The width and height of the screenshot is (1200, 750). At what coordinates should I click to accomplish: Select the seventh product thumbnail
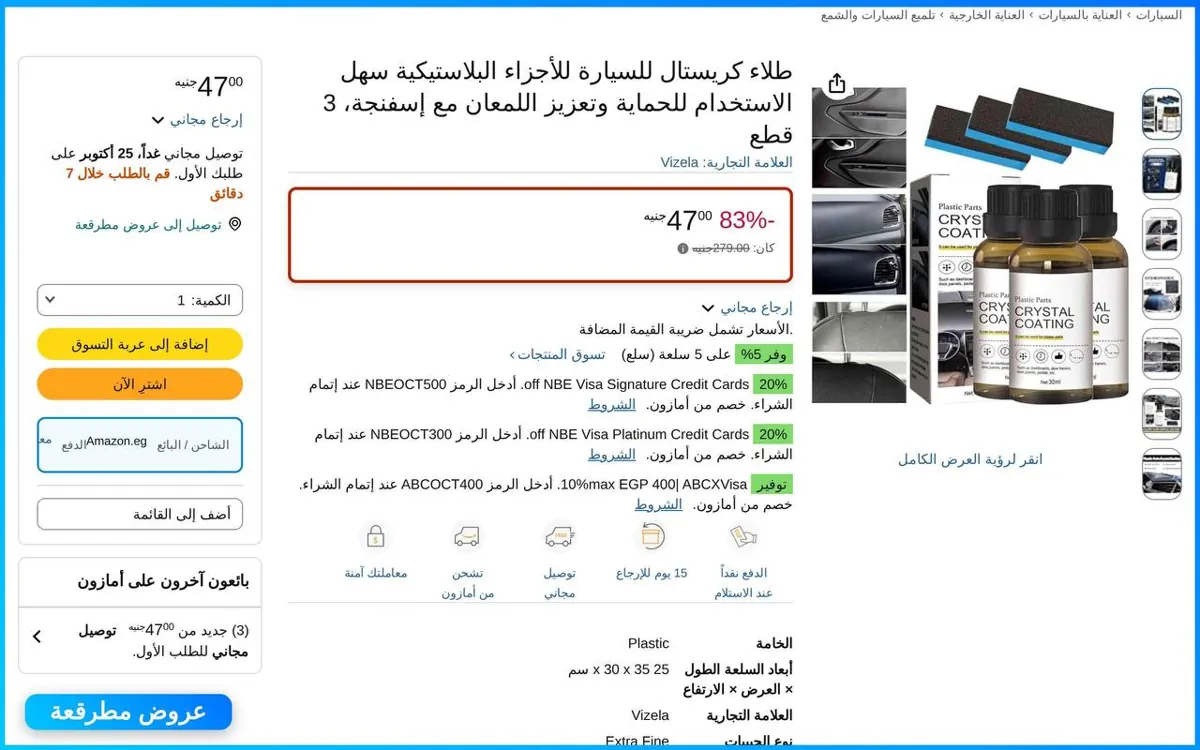[1162, 474]
